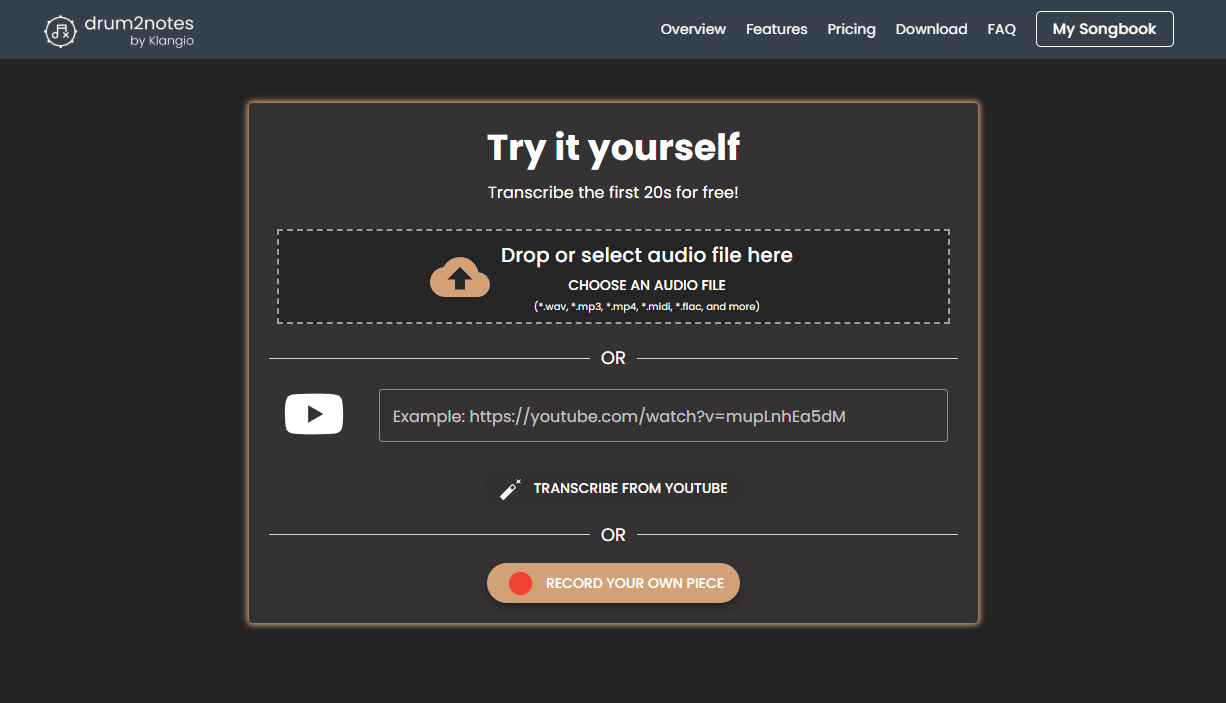
Task: Open My Songbook
Action: click(x=1104, y=29)
